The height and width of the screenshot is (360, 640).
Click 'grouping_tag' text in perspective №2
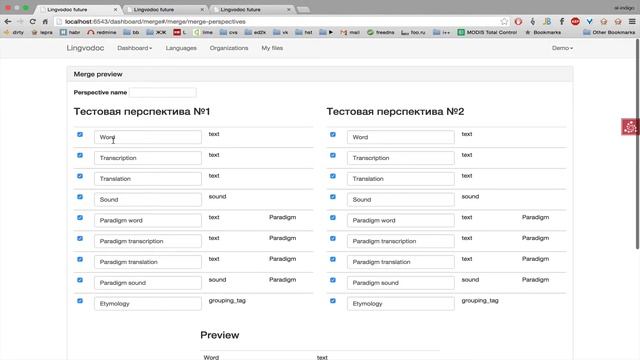480,300
